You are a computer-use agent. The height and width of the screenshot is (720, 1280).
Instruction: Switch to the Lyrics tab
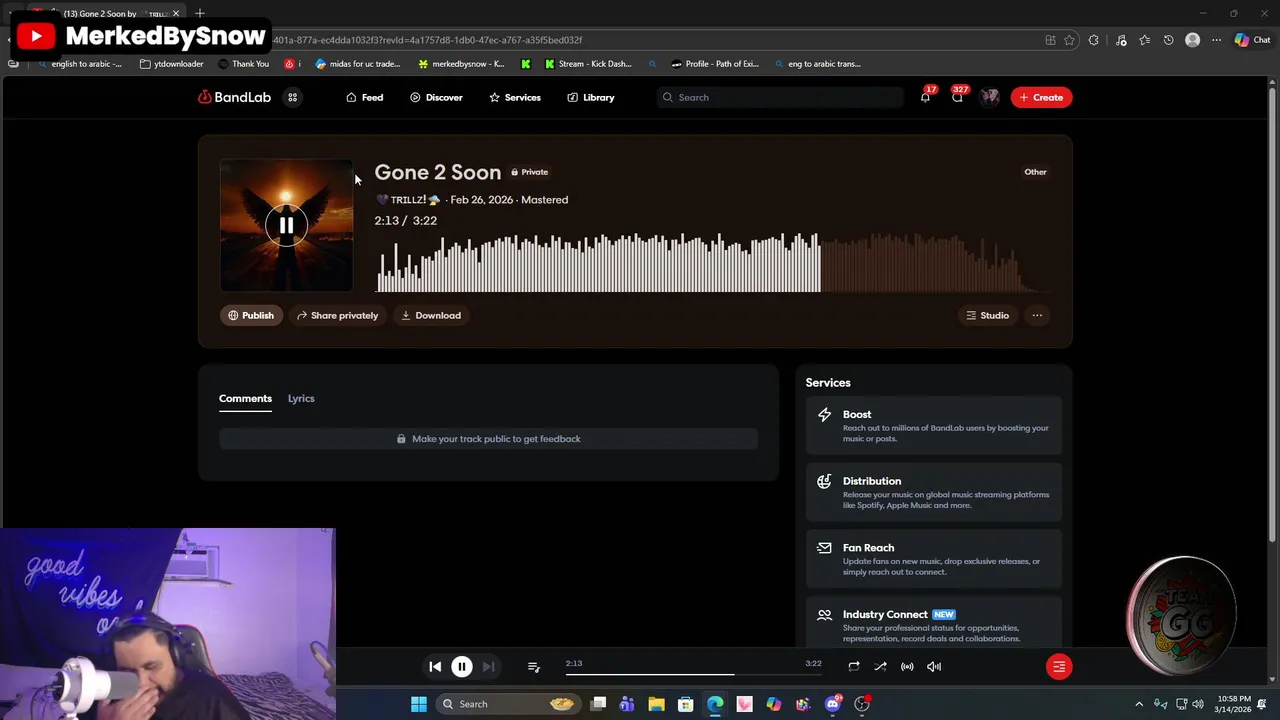301,398
